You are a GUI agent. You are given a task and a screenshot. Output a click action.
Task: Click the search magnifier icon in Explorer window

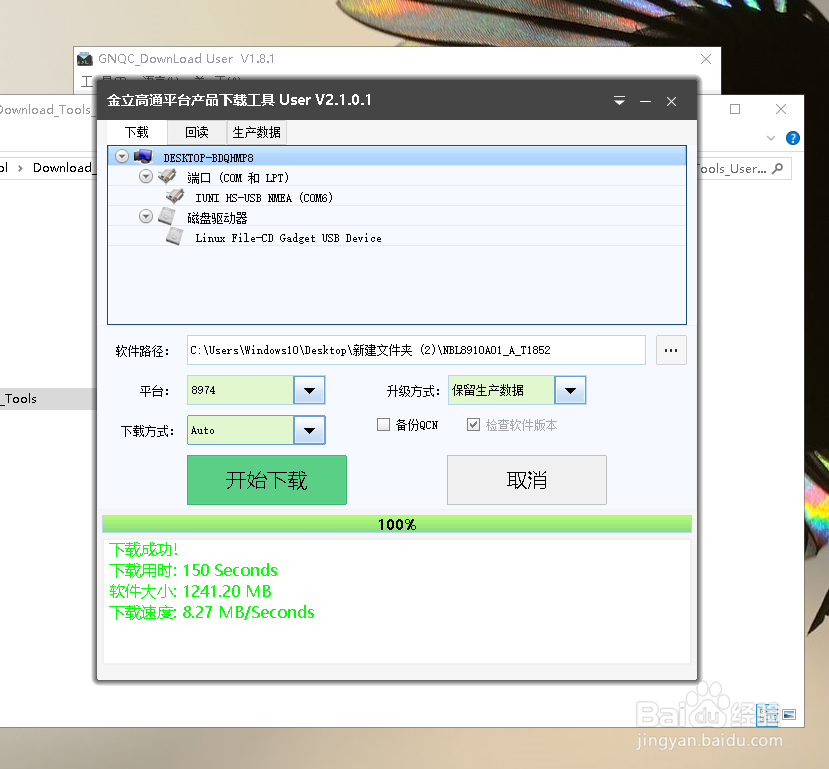[777, 169]
